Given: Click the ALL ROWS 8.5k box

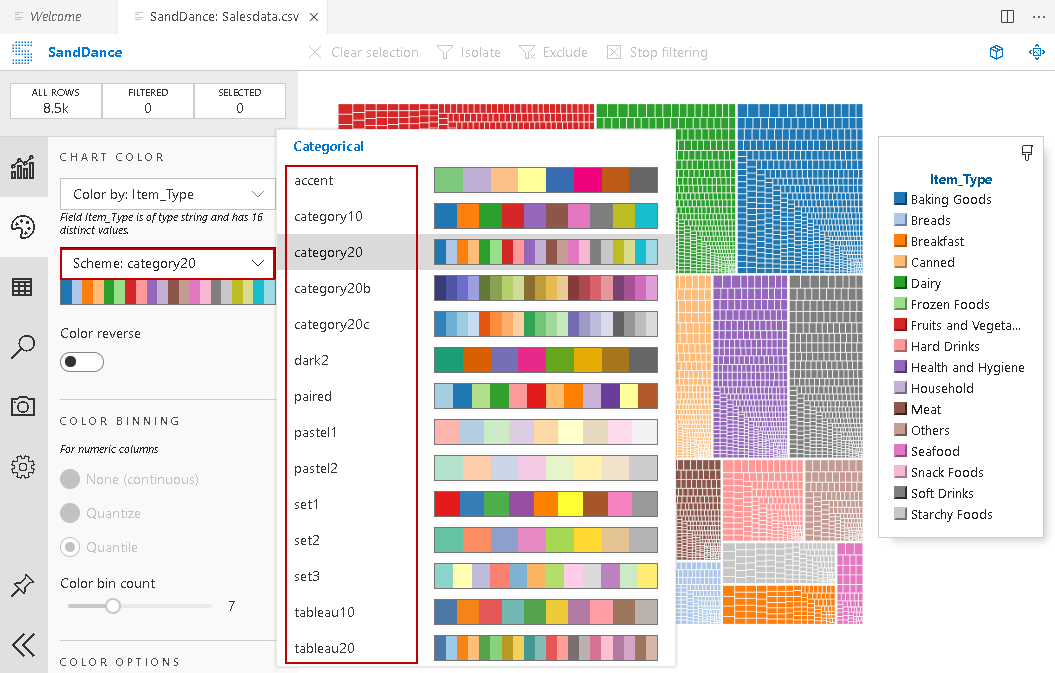Looking at the screenshot, I should coord(56,101).
